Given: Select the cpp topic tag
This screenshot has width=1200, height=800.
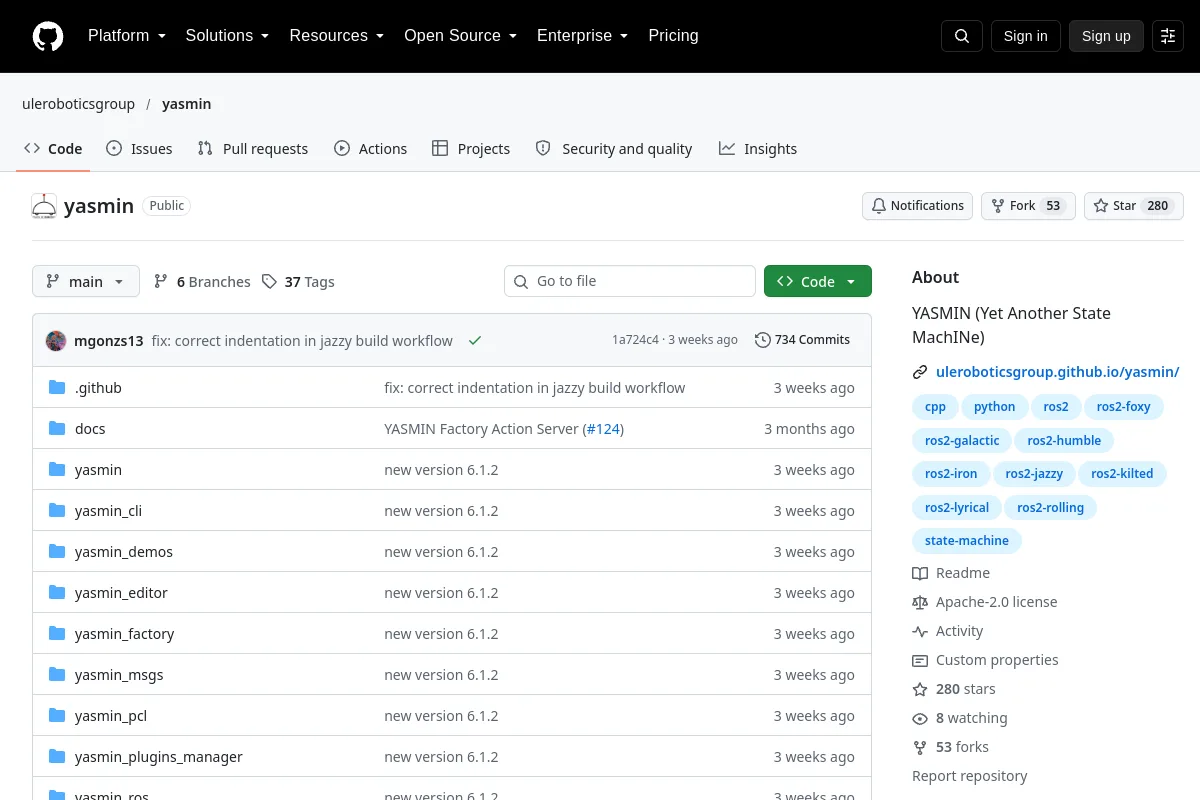Looking at the screenshot, I should click(x=935, y=407).
